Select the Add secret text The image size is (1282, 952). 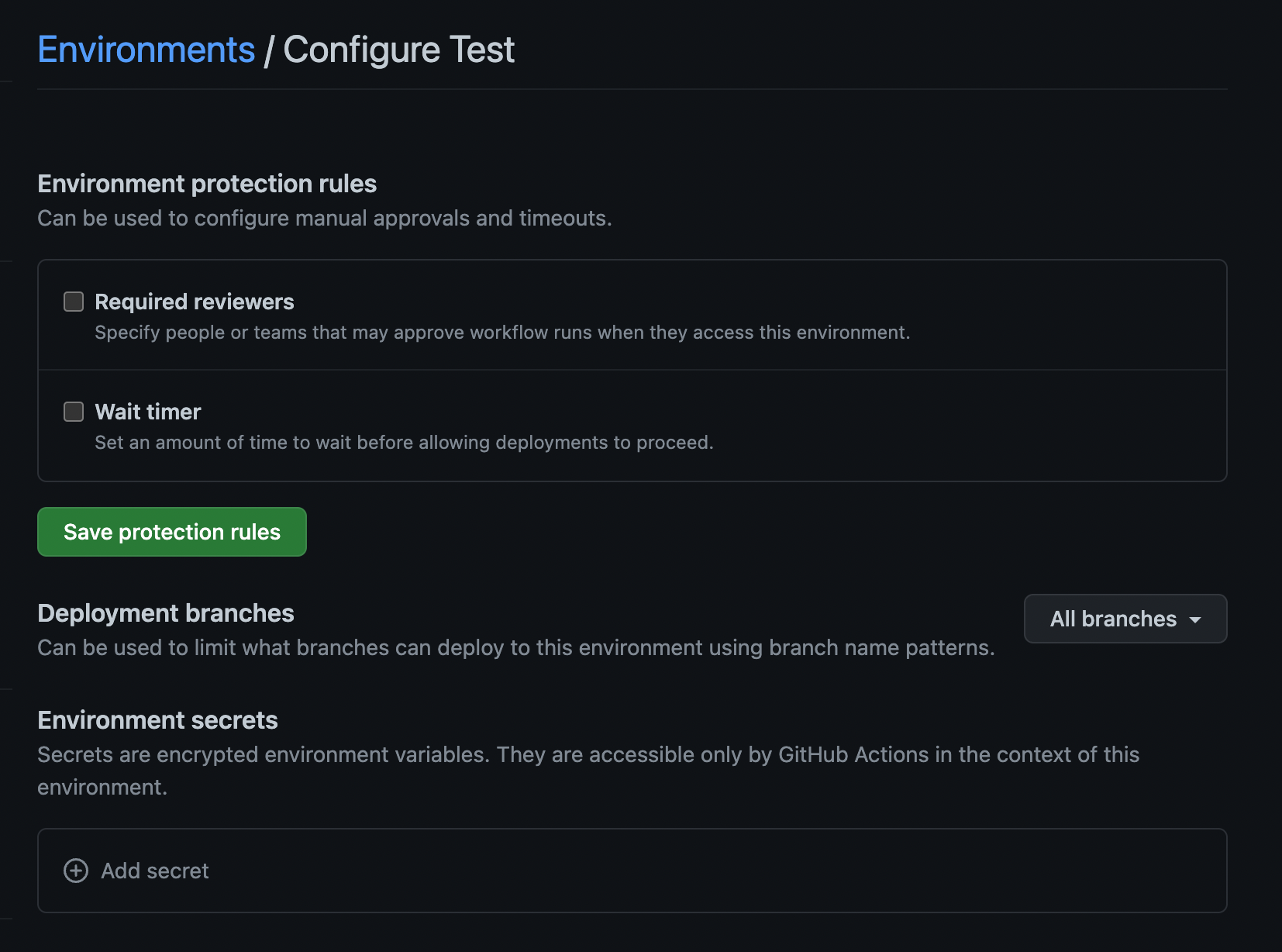pyautogui.click(x=155, y=871)
